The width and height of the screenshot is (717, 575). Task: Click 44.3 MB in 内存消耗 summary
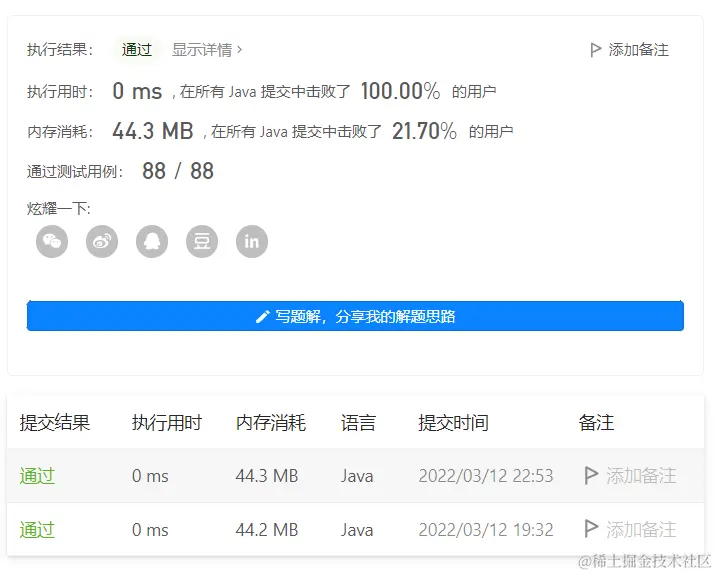tap(153, 131)
